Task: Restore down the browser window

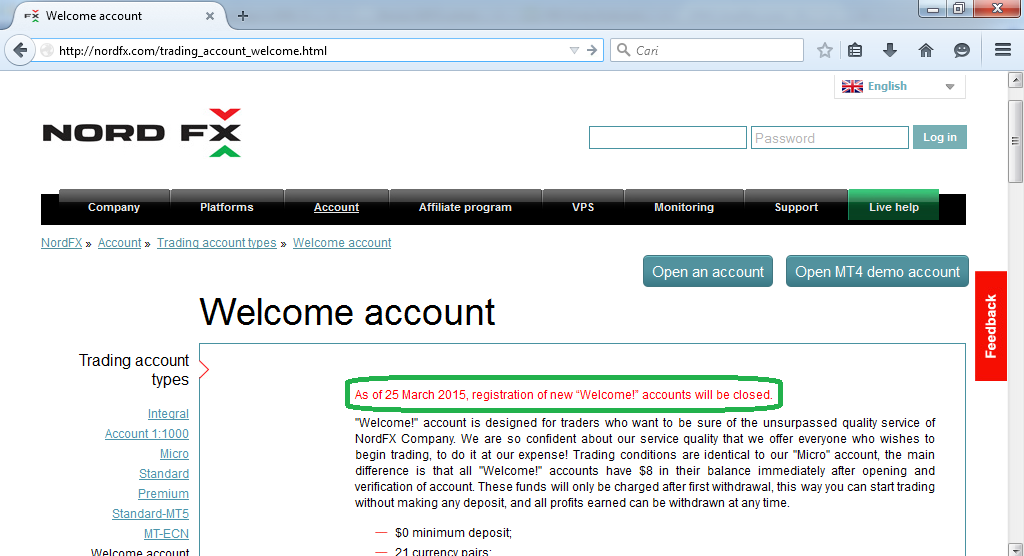Action: click(x=959, y=8)
